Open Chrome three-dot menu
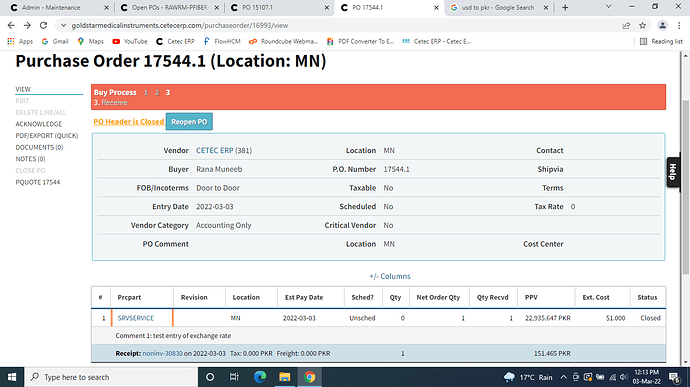 click(x=679, y=26)
